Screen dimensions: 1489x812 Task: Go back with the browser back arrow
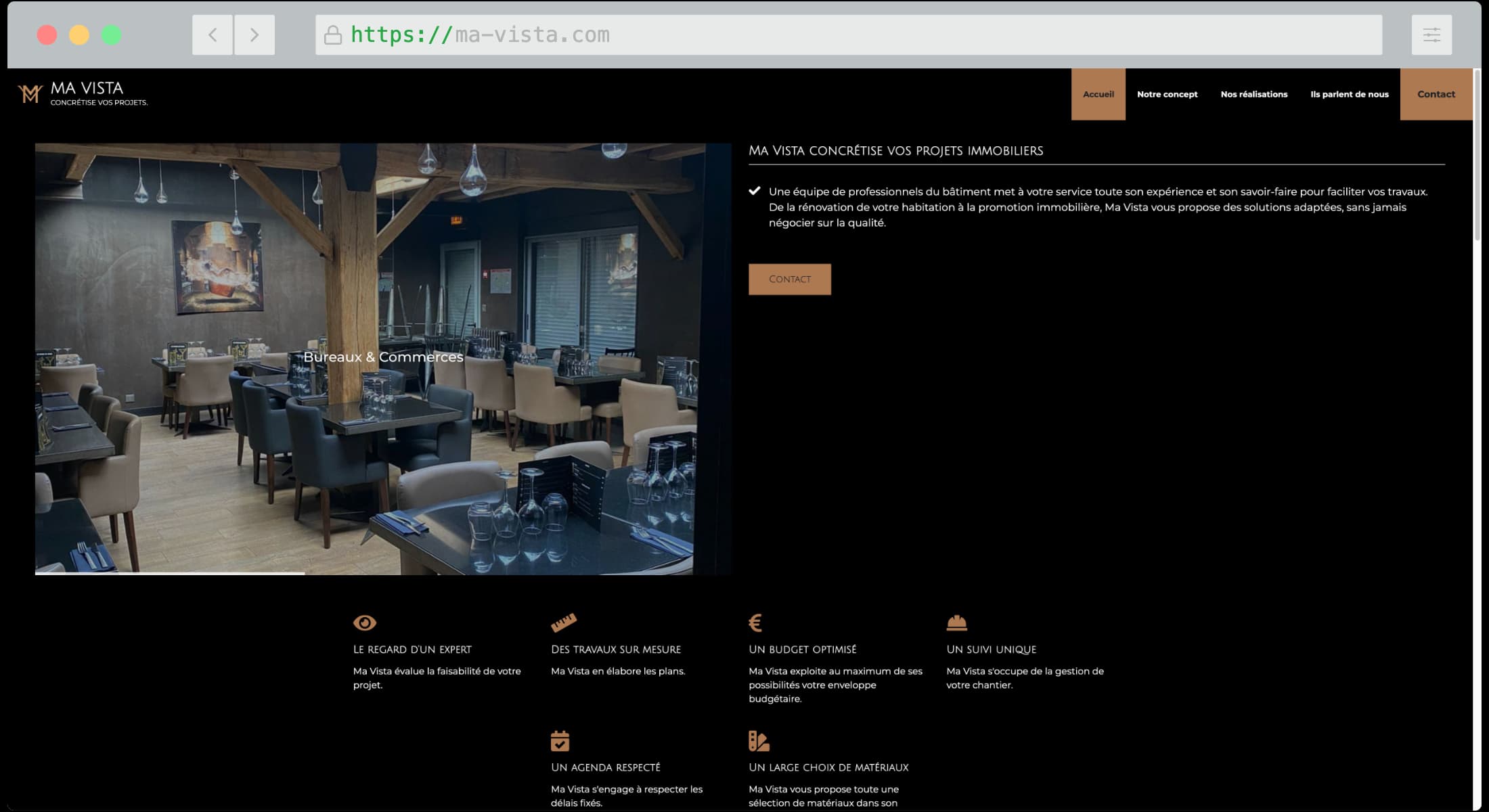pos(213,35)
